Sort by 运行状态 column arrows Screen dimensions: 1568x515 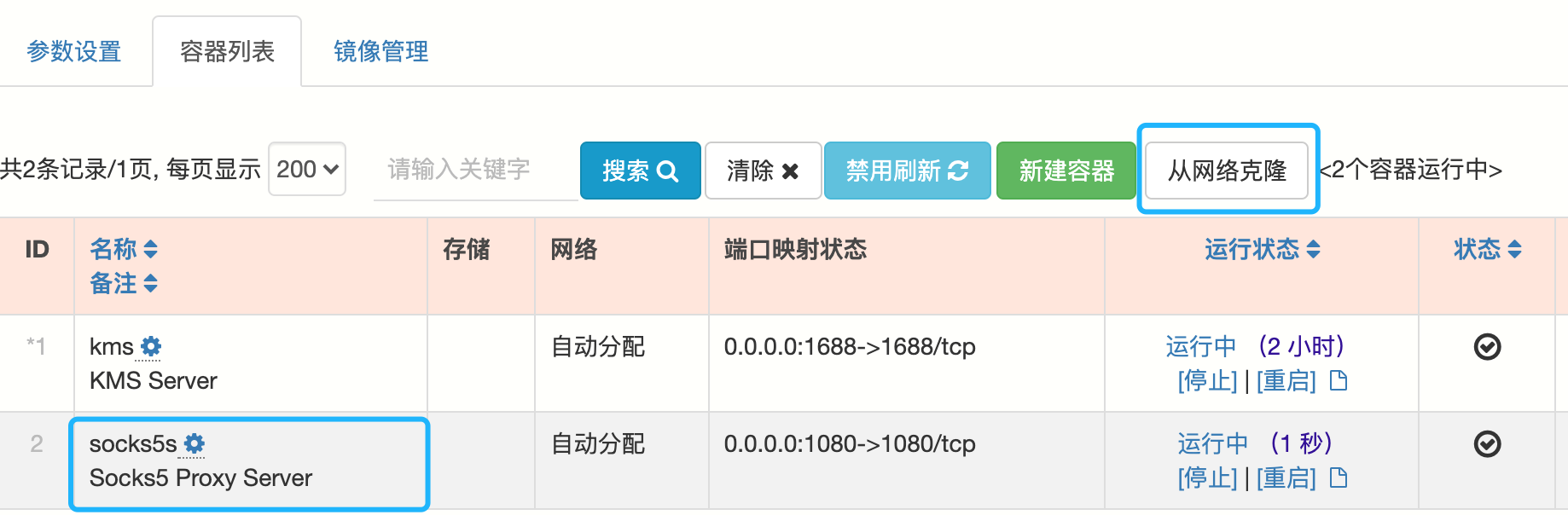(x=1314, y=249)
